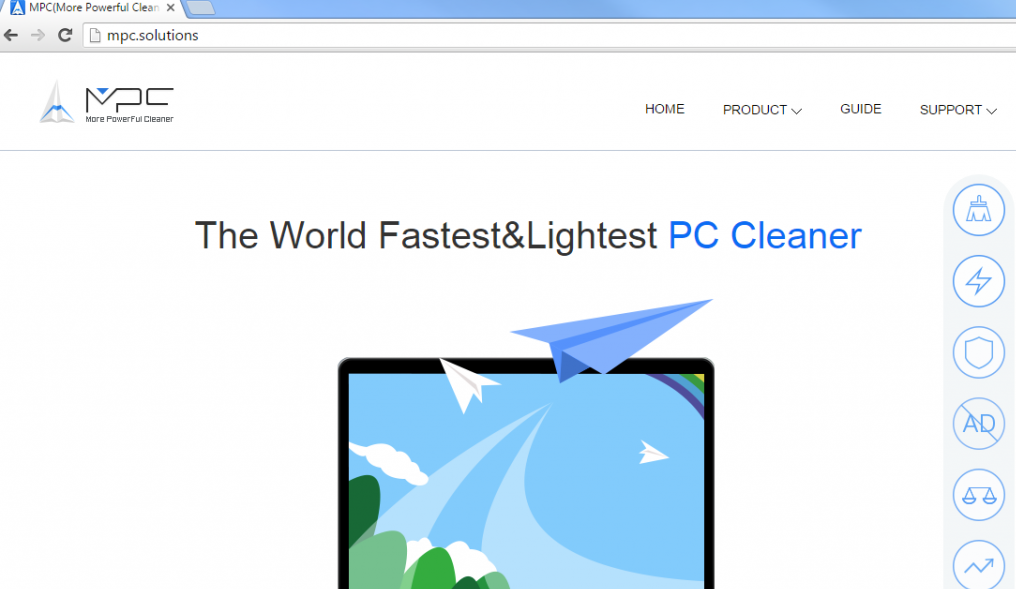The image size is (1016, 589).
Task: Open the shield protection sidebar icon
Action: click(x=978, y=352)
